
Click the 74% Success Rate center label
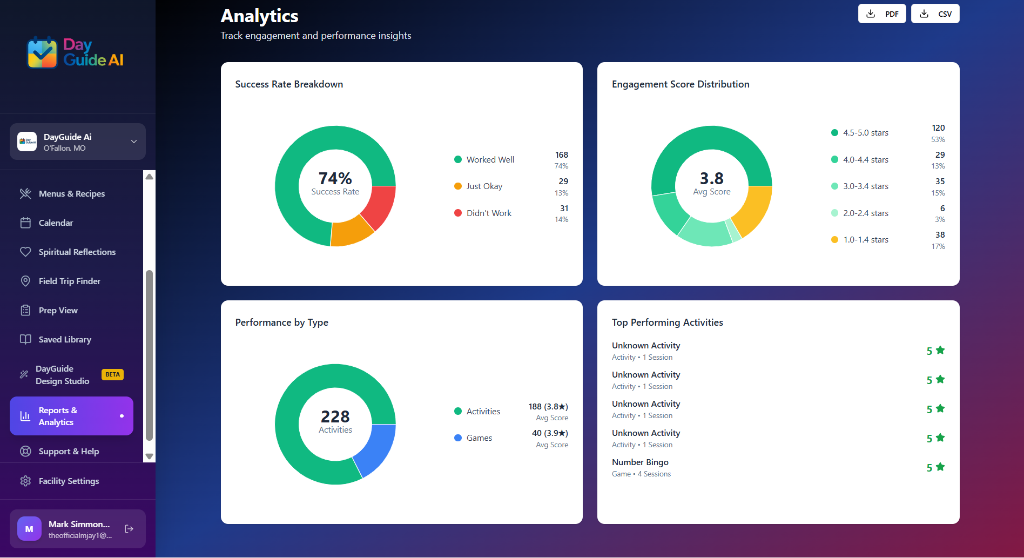coord(335,183)
